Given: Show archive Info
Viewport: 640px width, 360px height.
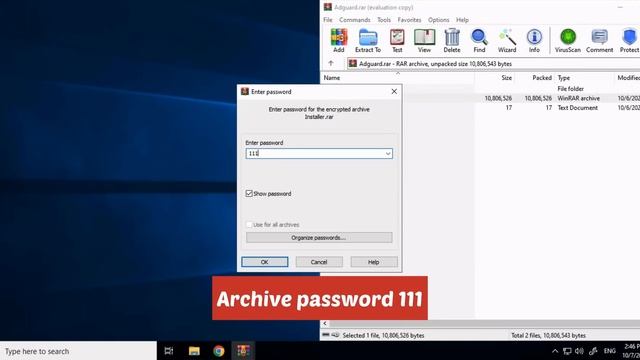Looking at the screenshot, I should point(534,40).
